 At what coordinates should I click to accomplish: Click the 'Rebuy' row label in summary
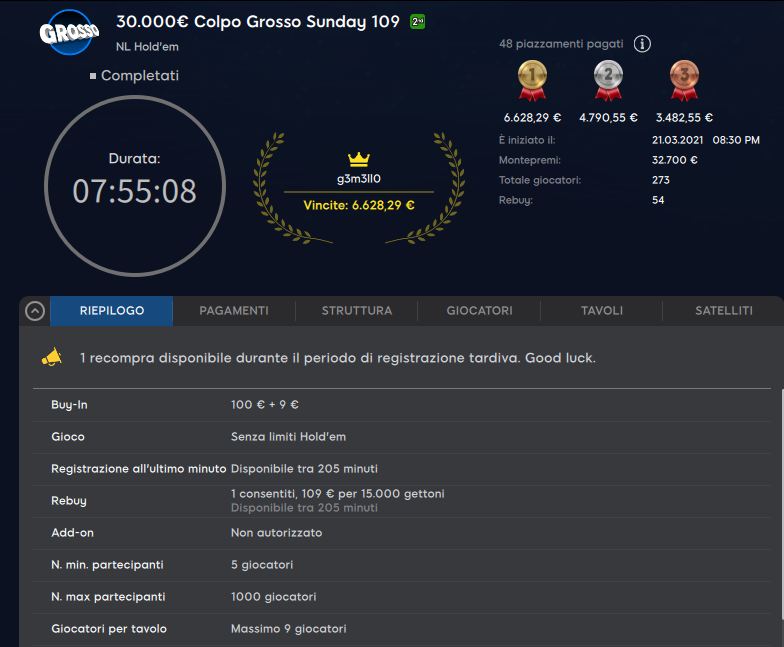[68, 500]
